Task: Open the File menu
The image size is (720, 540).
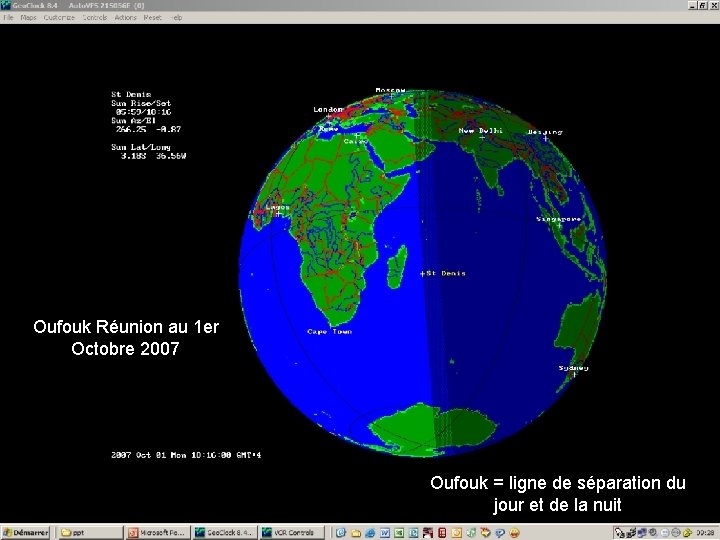Action: coord(8,17)
